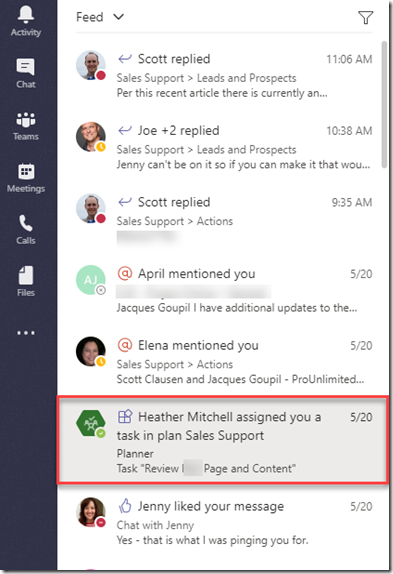
Task: Click Elena's profile picture
Action: 90,351
